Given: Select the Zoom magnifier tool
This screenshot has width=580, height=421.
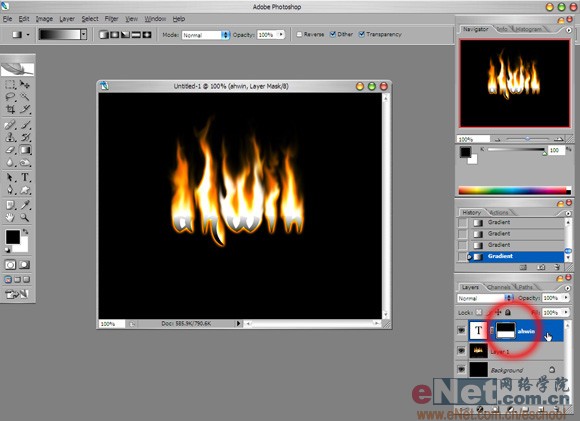Looking at the screenshot, I should pos(25,218).
